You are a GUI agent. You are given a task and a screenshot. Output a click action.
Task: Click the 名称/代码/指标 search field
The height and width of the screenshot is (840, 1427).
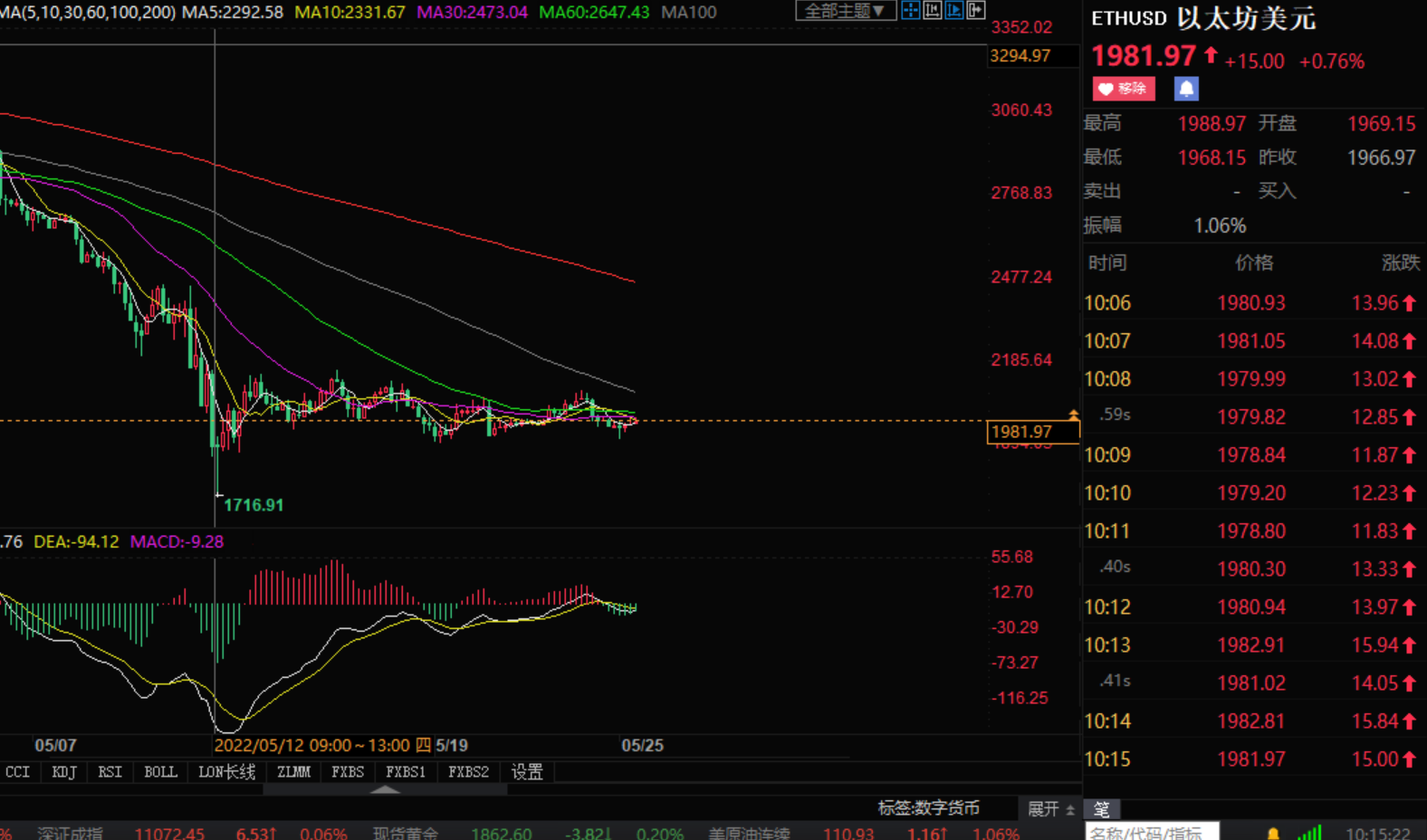tap(1151, 832)
